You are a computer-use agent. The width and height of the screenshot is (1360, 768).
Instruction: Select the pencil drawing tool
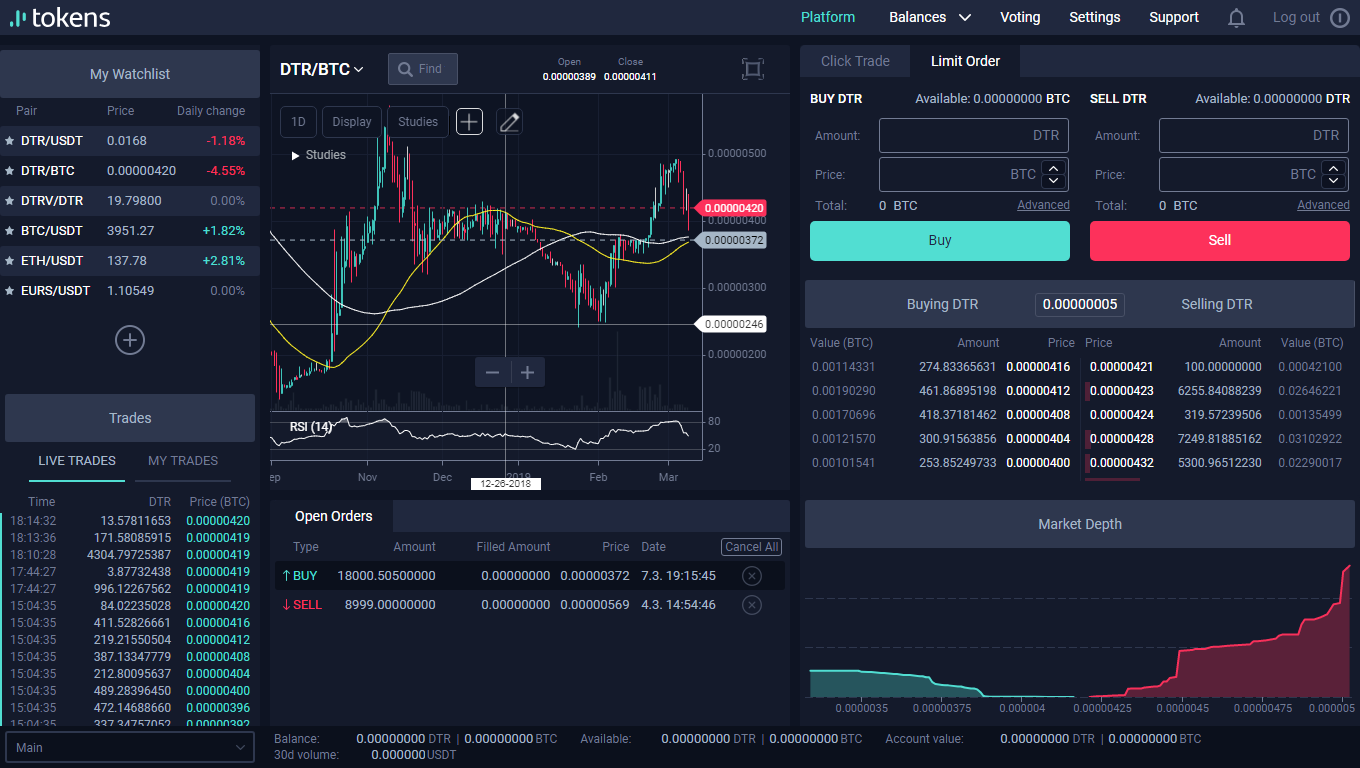pos(509,122)
